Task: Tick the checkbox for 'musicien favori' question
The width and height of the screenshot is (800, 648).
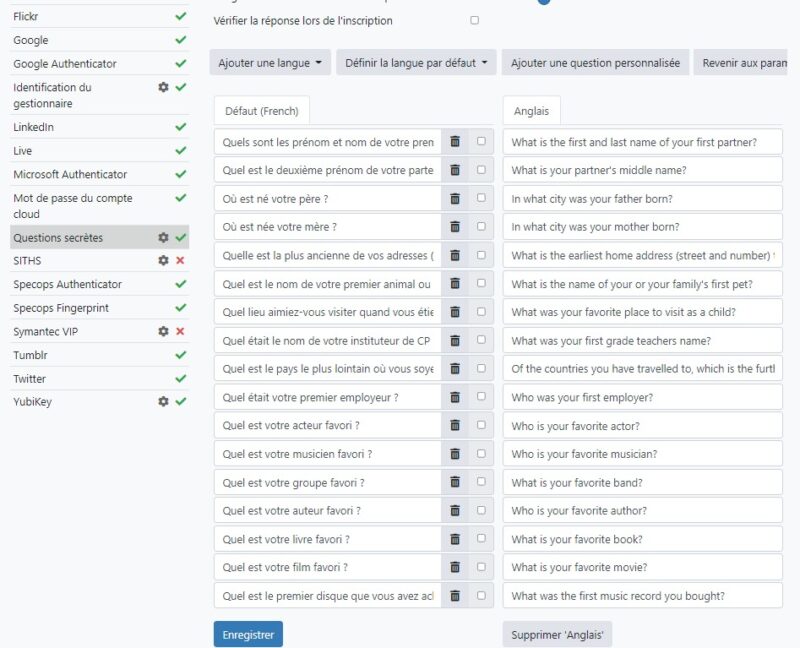Action: tap(481, 453)
